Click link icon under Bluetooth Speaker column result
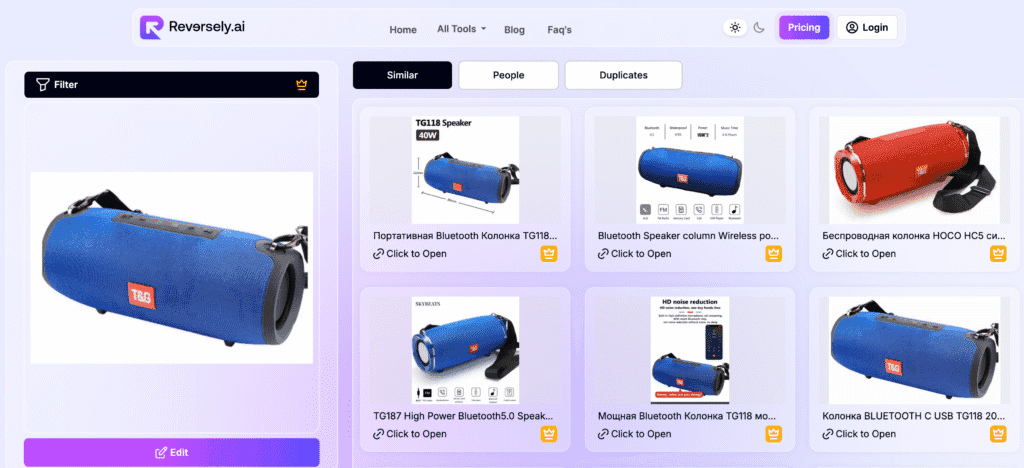Image resolution: width=1024 pixels, height=468 pixels. click(603, 254)
